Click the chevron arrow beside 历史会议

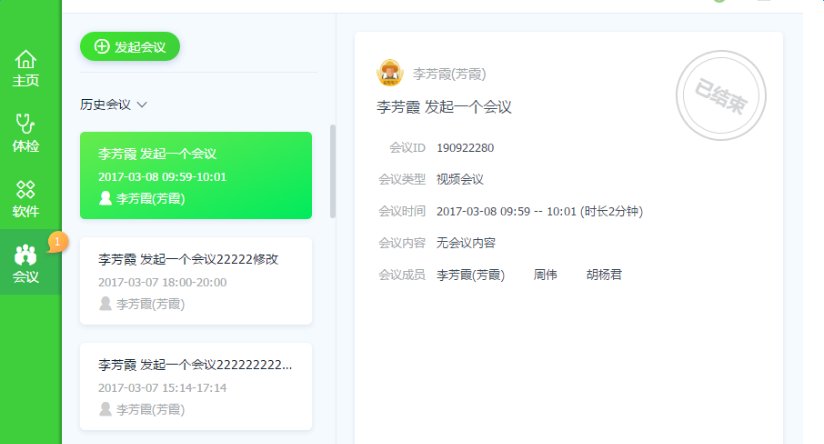click(142, 105)
